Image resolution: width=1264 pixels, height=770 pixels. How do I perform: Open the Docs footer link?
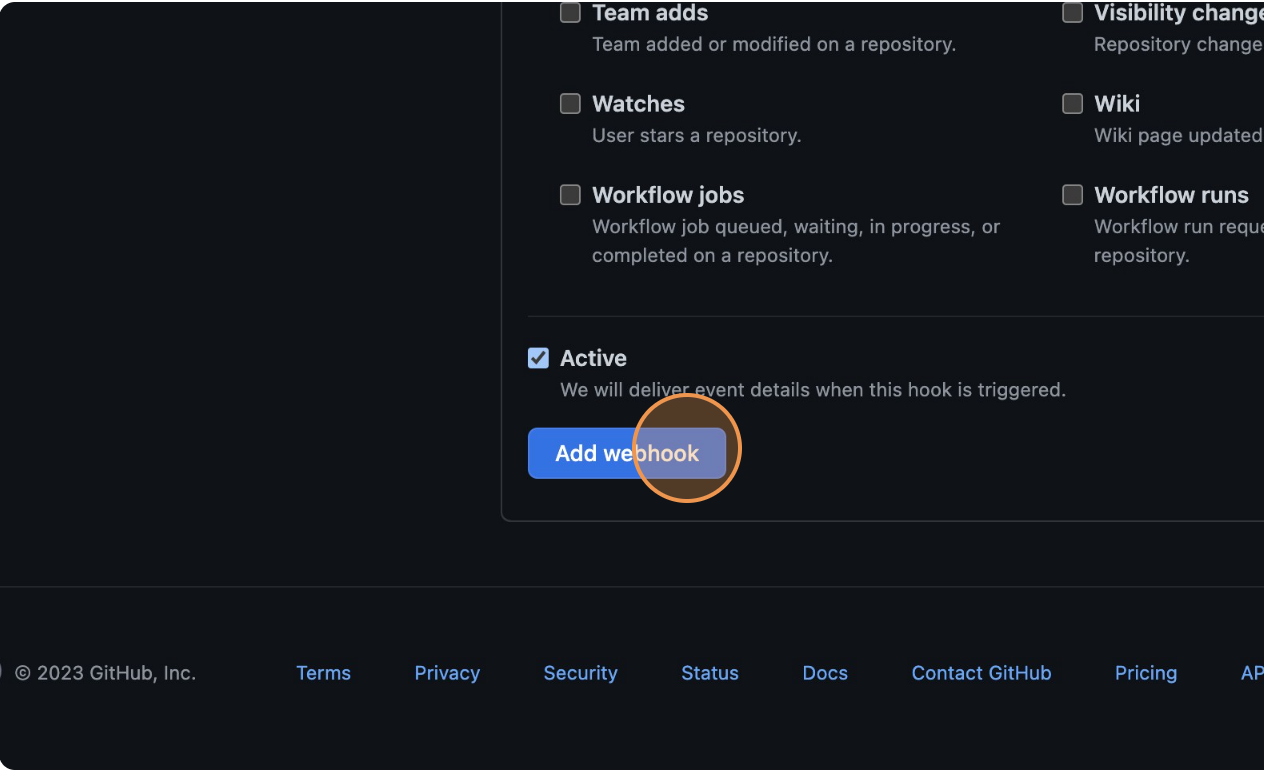click(824, 673)
